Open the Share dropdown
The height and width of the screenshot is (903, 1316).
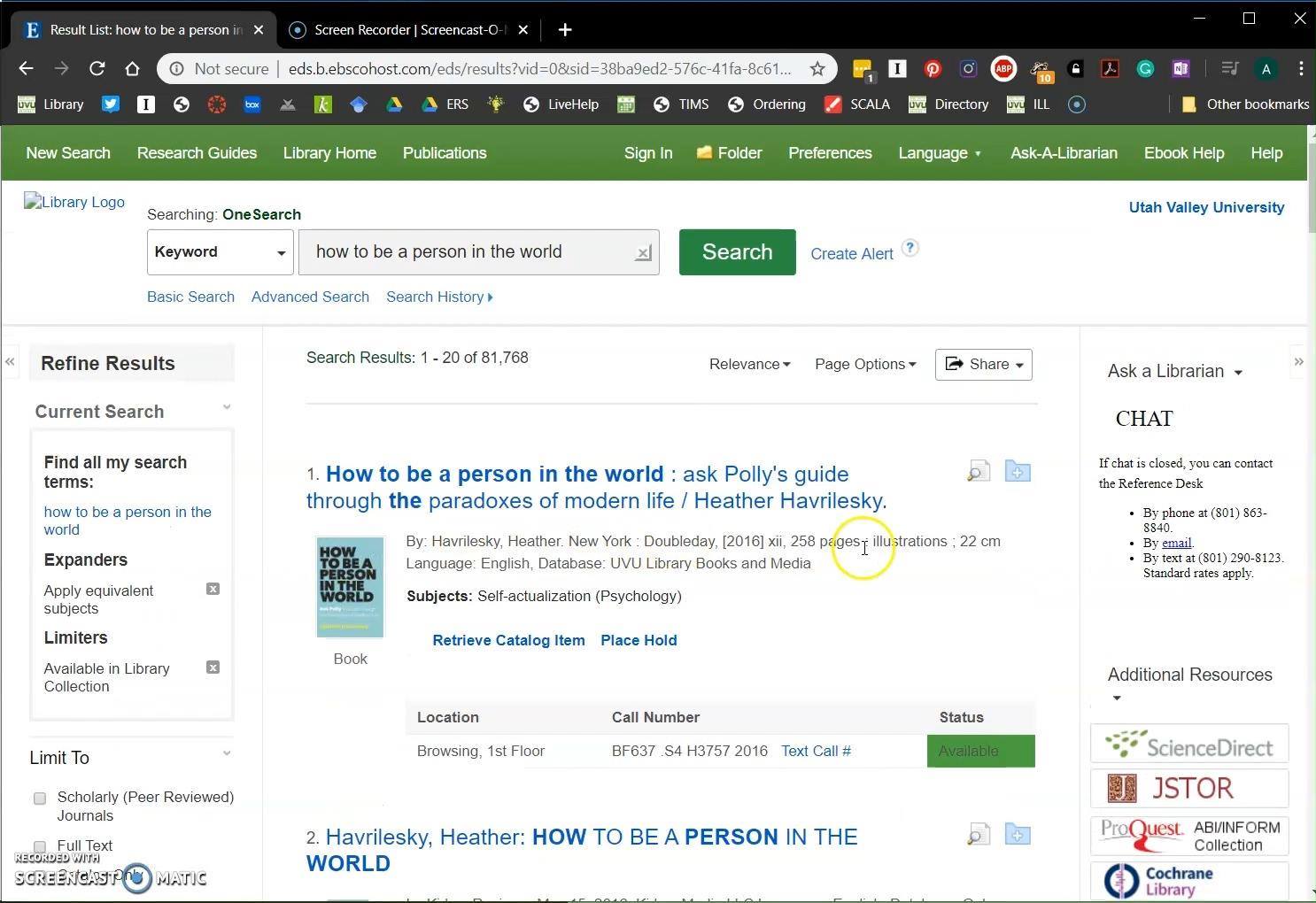tap(984, 365)
